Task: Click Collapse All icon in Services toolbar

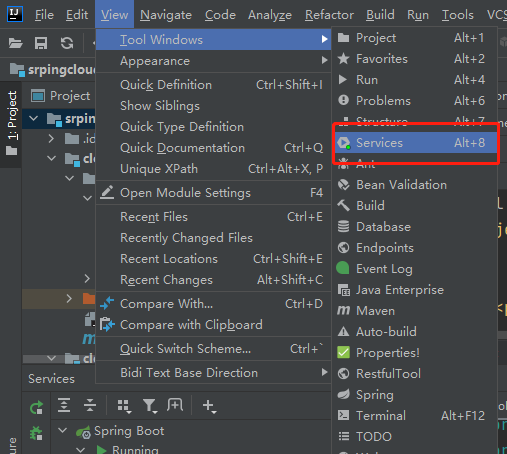Action: click(90, 405)
